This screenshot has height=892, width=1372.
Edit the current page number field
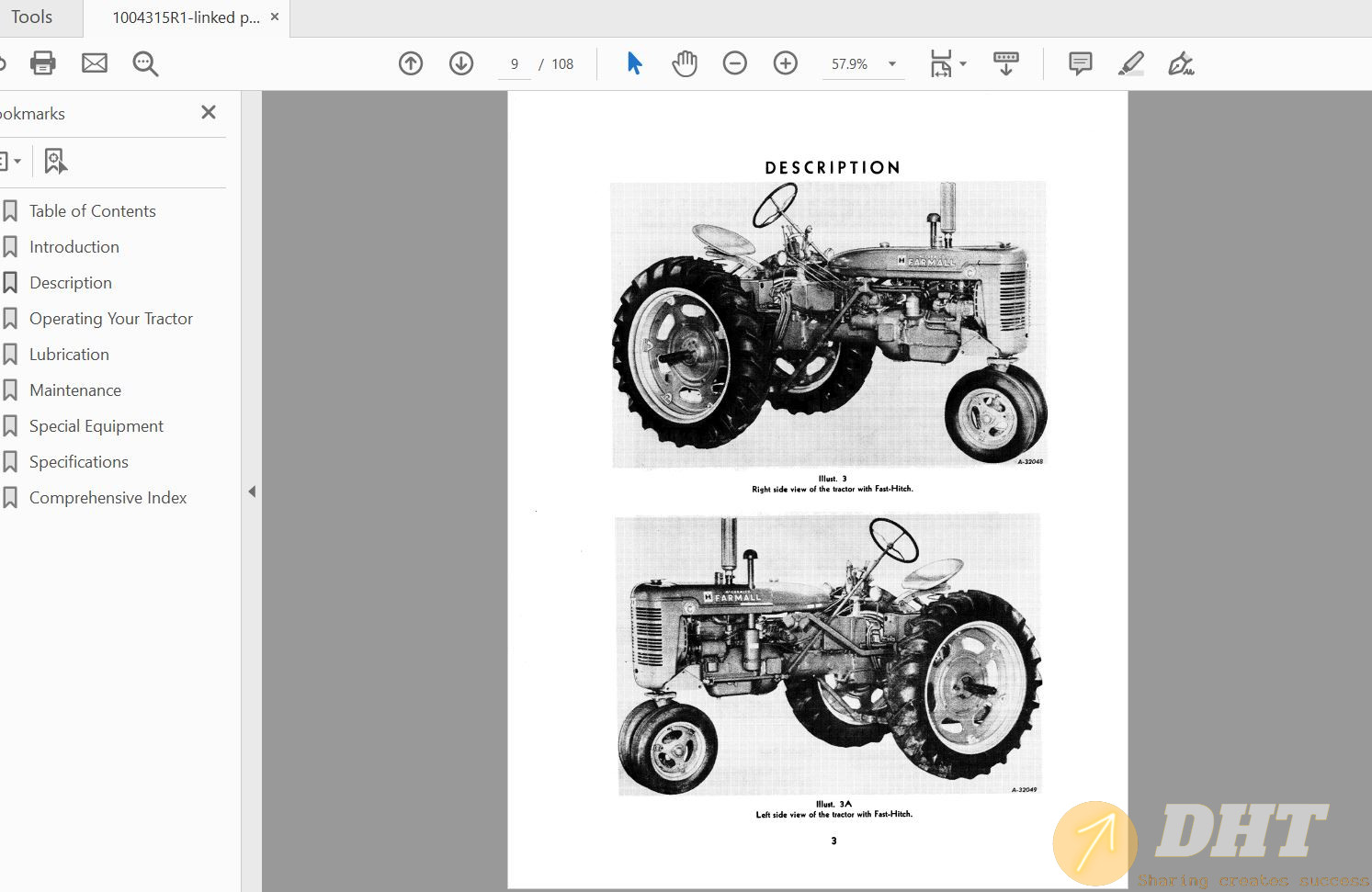515,64
